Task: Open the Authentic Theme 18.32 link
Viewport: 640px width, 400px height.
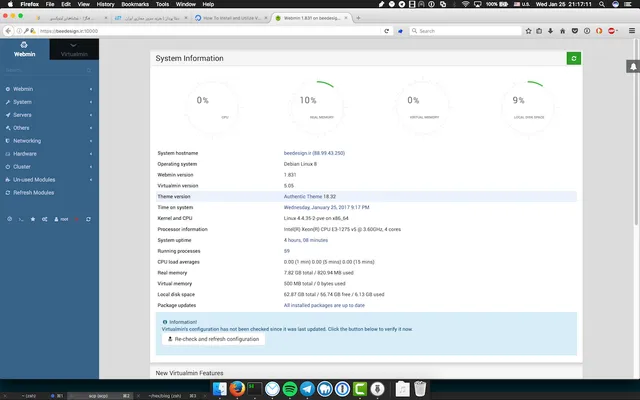Action: (310, 196)
